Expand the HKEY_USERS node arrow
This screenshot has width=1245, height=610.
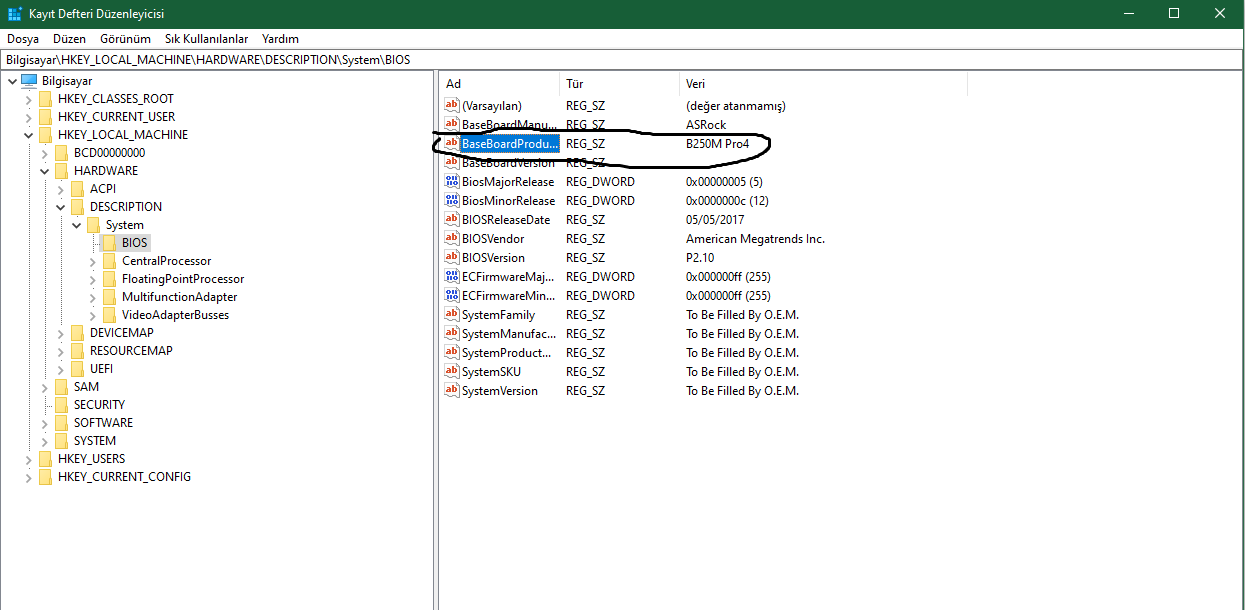[28, 459]
